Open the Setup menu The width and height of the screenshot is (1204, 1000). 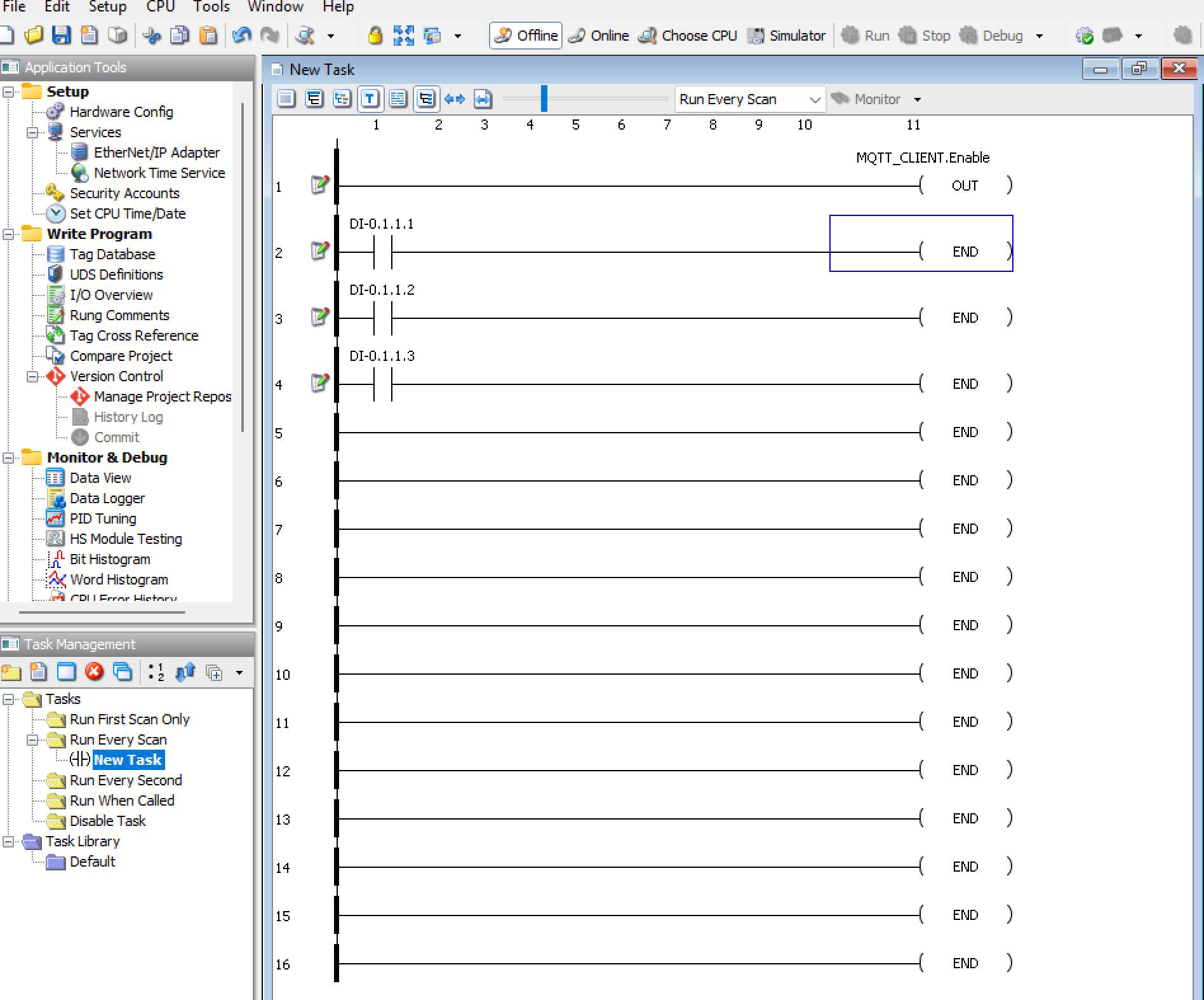107,7
